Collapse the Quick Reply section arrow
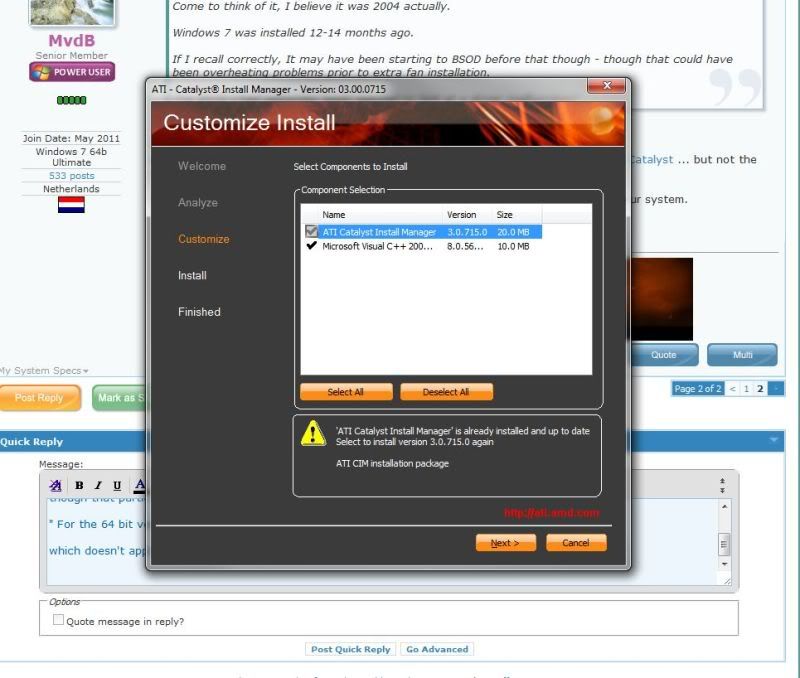800x678 pixels. (774, 440)
